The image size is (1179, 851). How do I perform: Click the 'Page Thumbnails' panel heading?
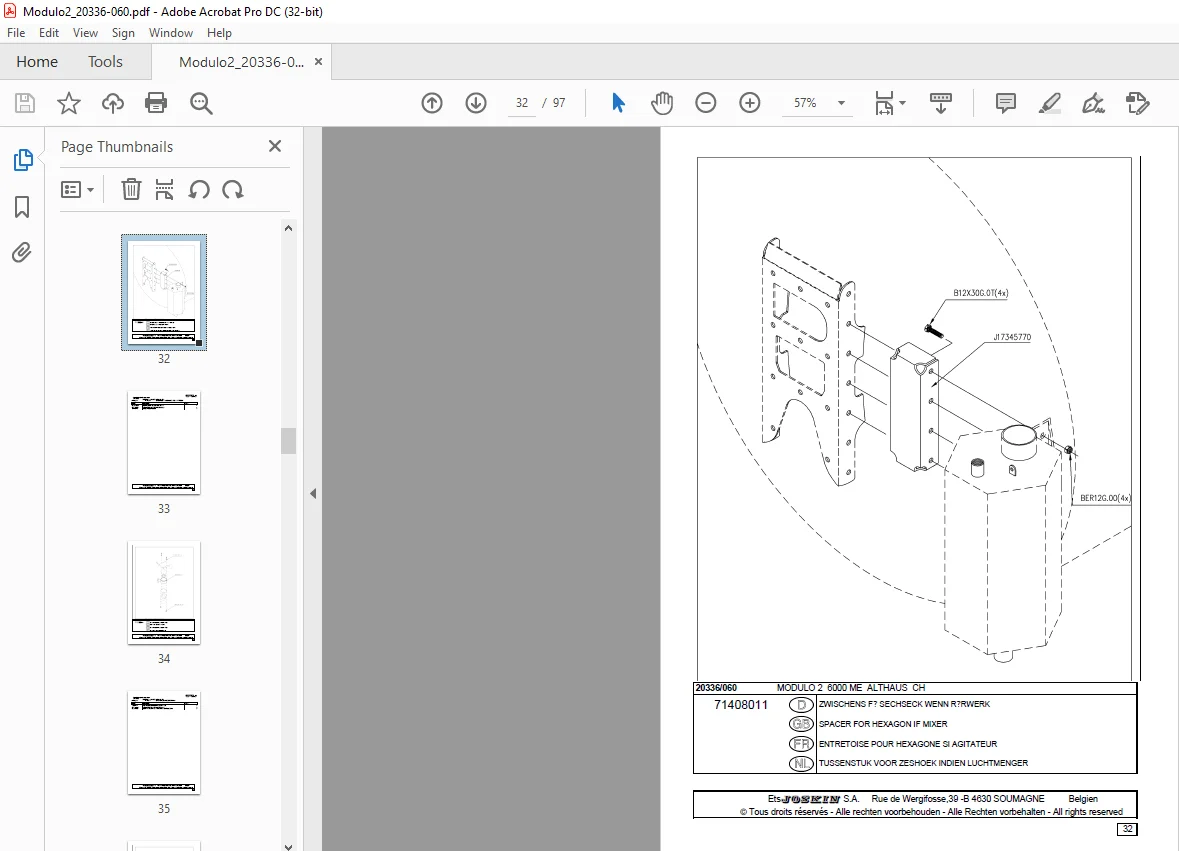[117, 147]
